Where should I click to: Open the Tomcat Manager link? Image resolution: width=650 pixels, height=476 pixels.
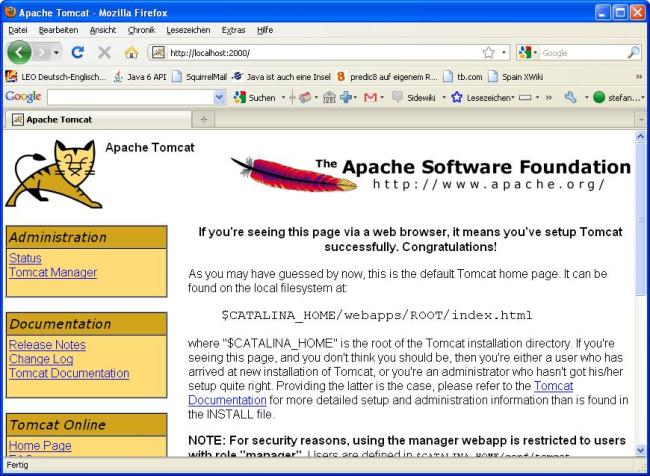[53, 272]
